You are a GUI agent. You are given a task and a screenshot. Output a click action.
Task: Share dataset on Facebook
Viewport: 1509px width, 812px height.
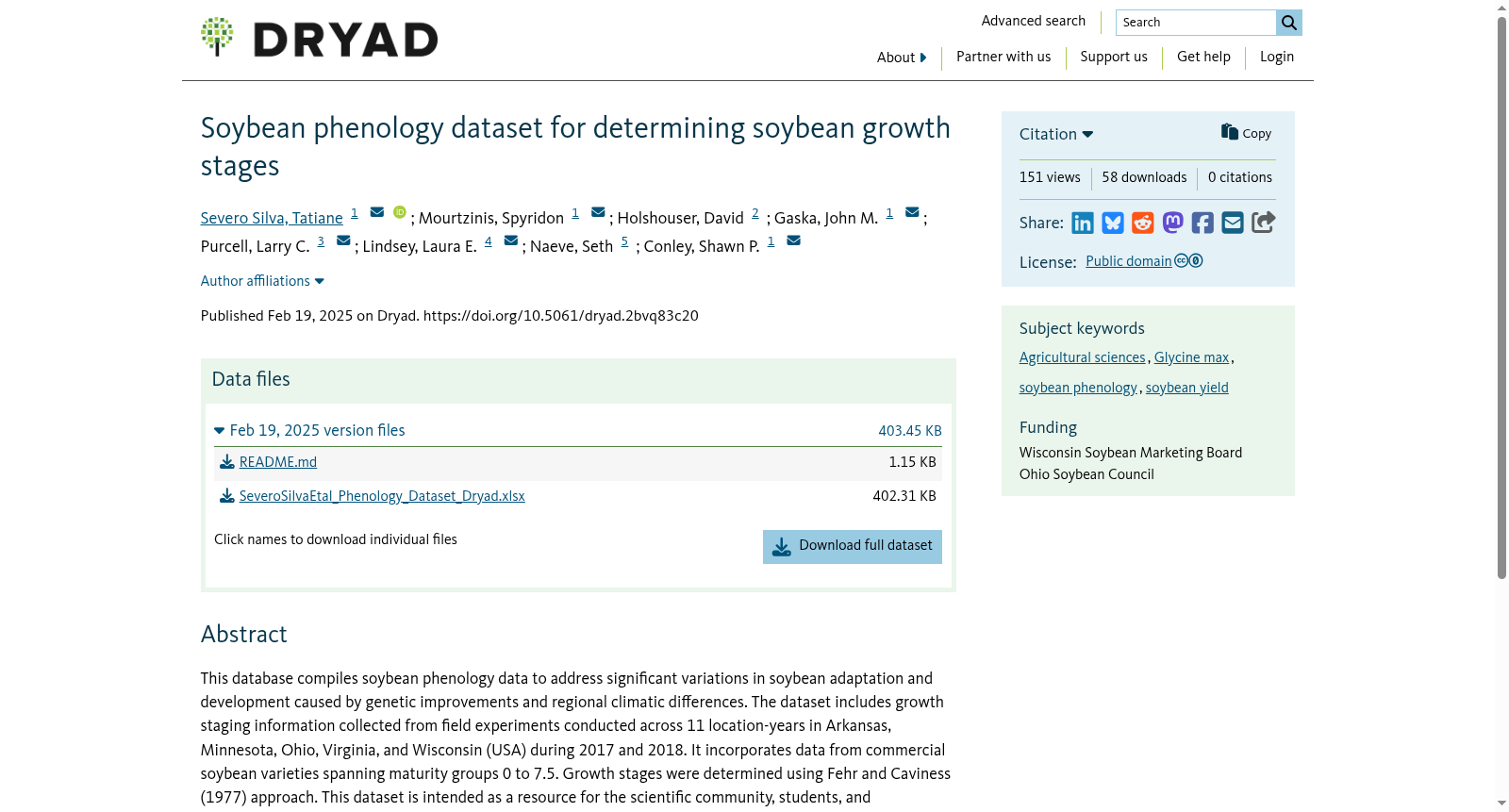point(1202,223)
